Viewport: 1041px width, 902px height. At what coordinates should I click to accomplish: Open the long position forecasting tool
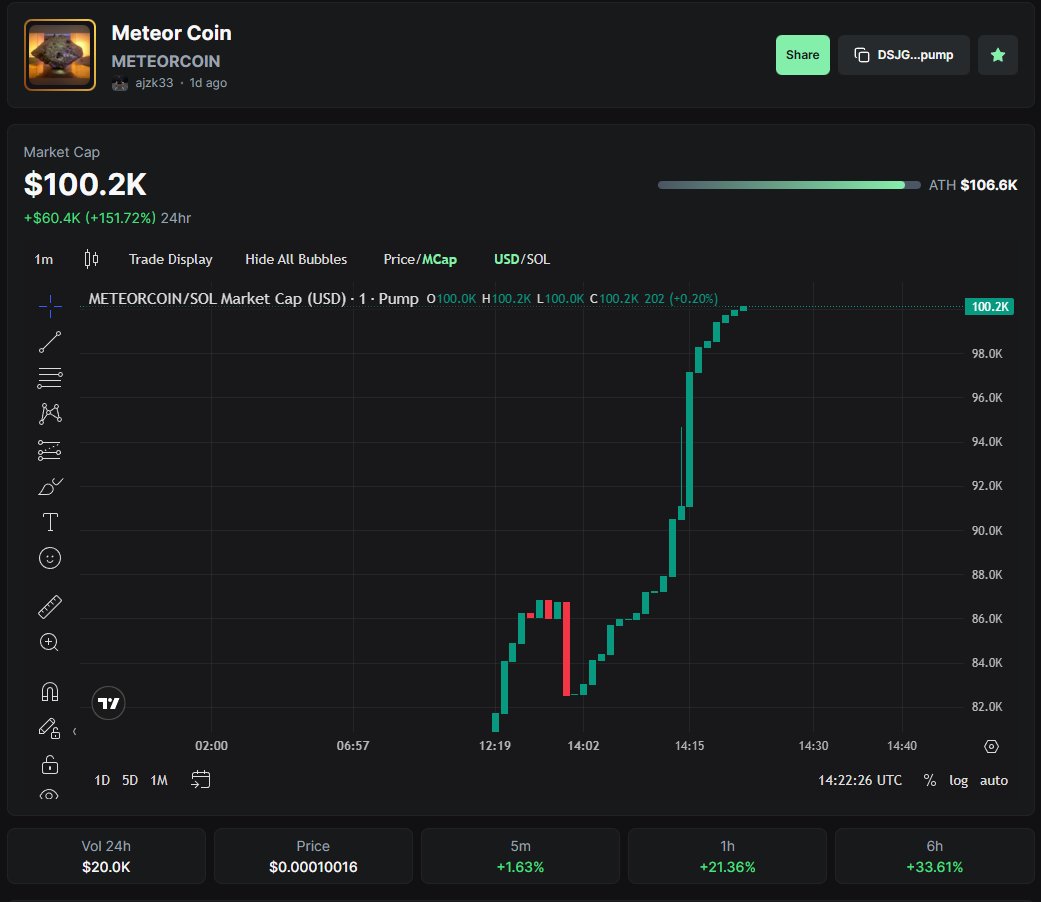pyautogui.click(x=50, y=451)
